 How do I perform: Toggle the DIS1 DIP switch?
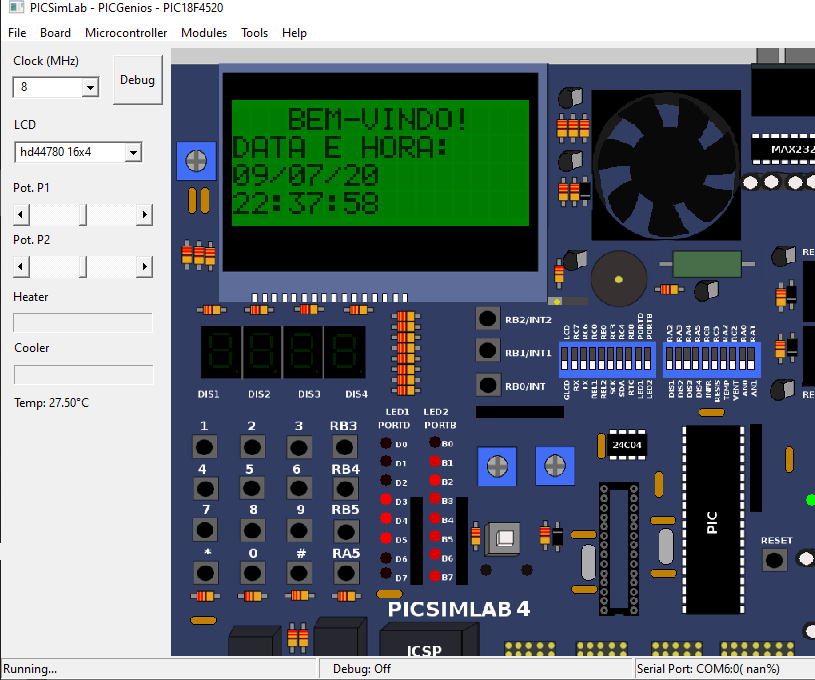669,359
